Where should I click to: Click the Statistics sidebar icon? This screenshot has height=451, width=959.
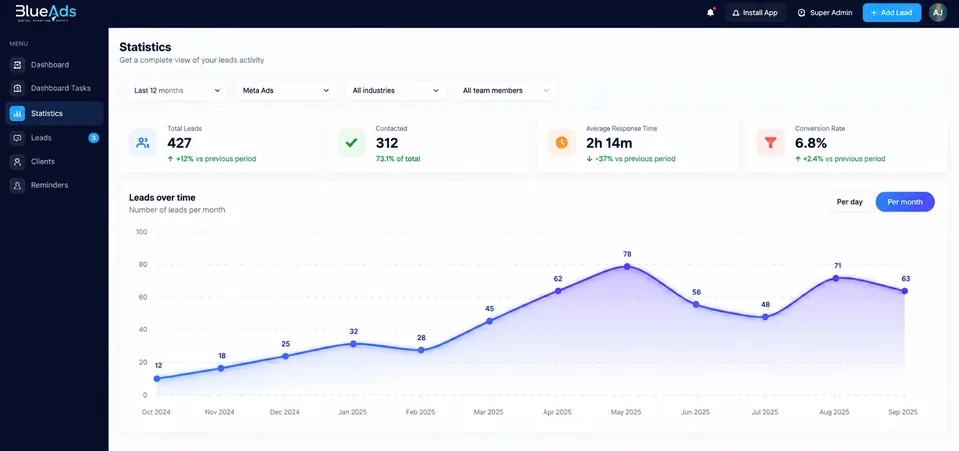tap(17, 113)
